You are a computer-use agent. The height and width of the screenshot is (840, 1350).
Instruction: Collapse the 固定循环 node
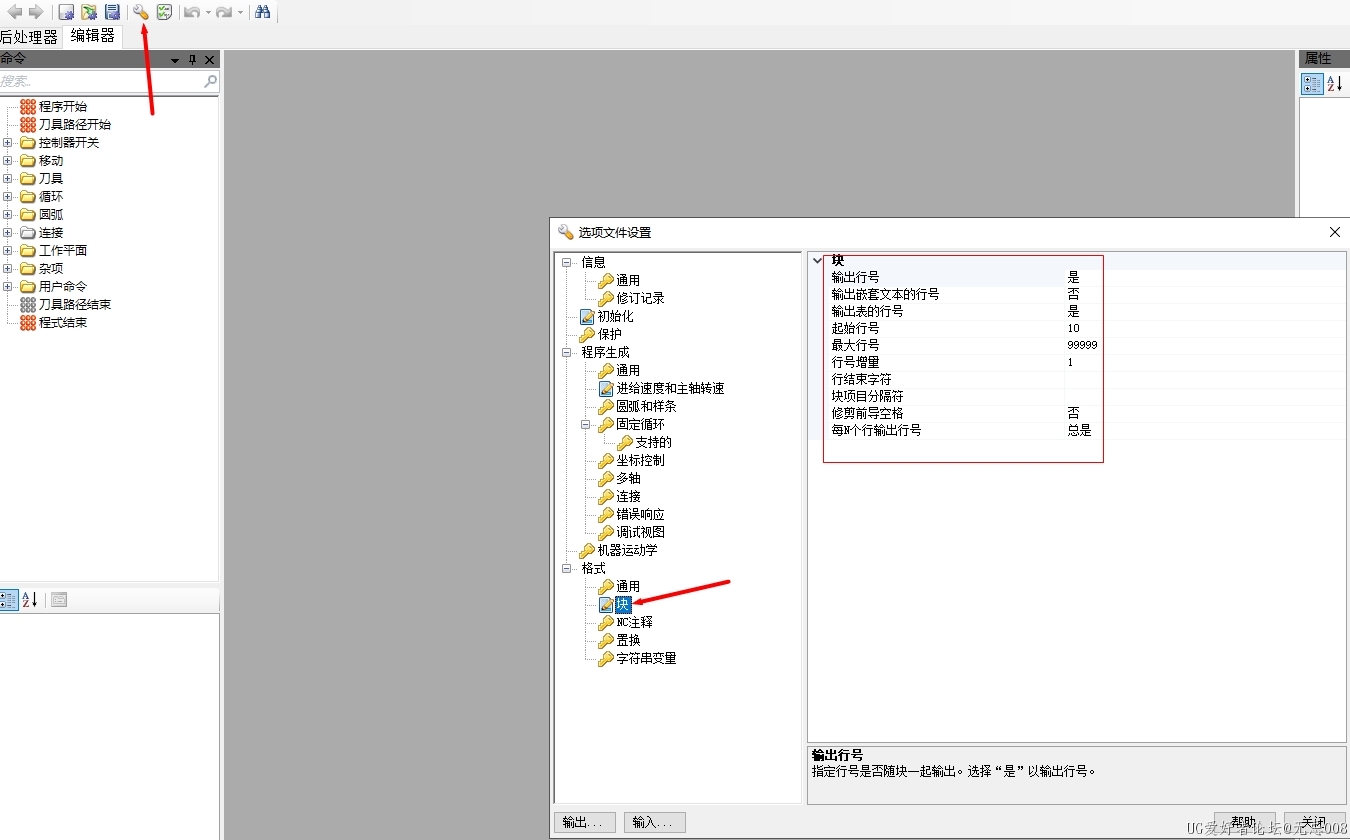click(x=586, y=424)
